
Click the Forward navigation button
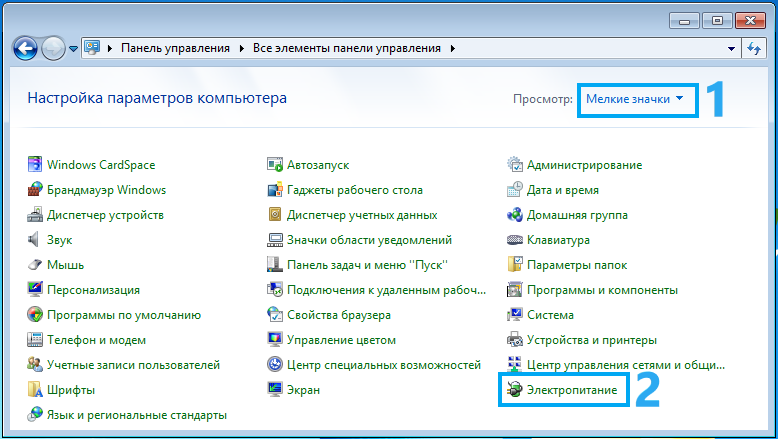54,49
